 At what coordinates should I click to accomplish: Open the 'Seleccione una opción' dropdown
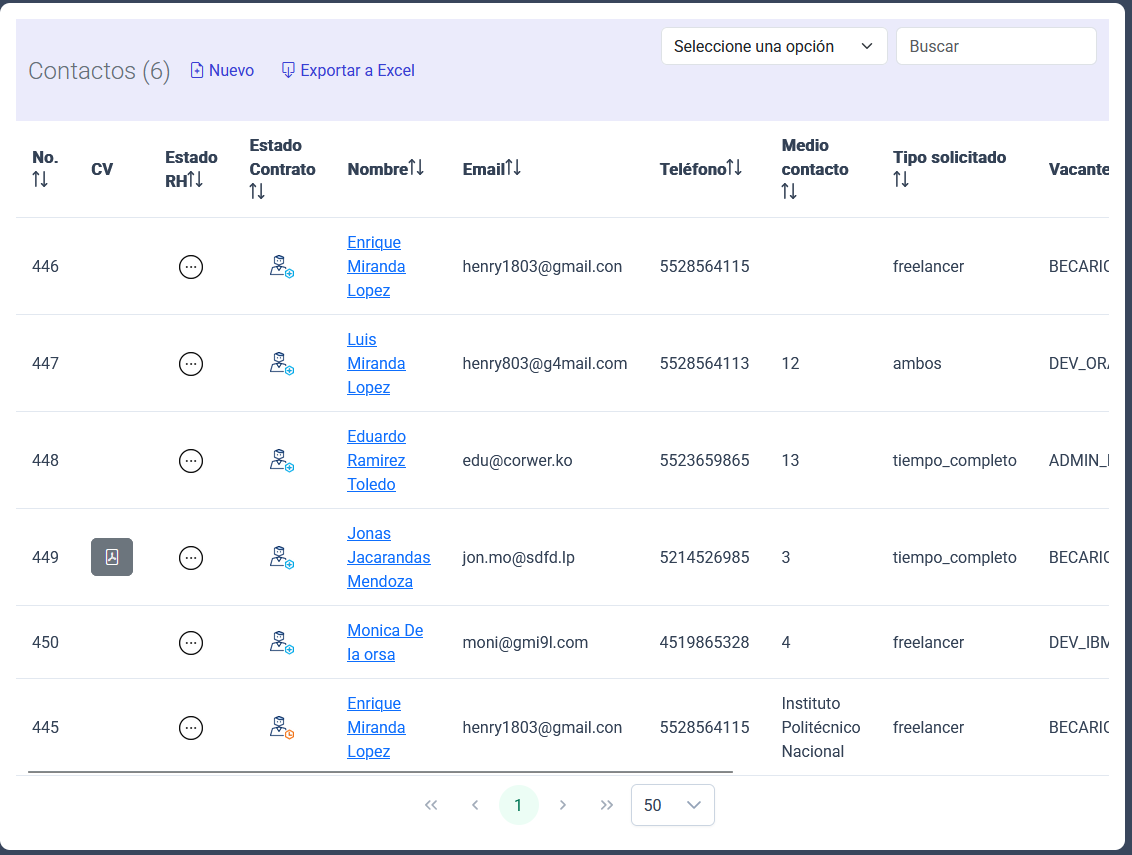pos(774,46)
